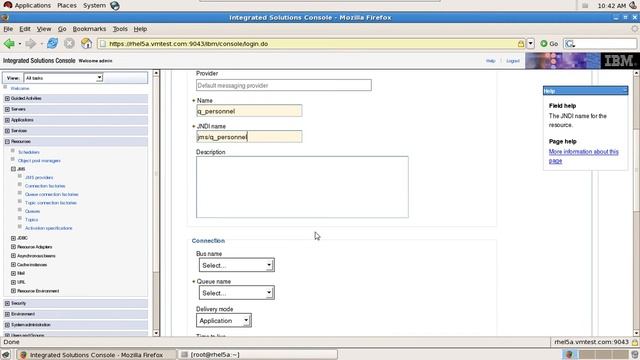This screenshot has height=360, width=640.
Task: Open the Queue name Select dropdown
Action: point(236,293)
